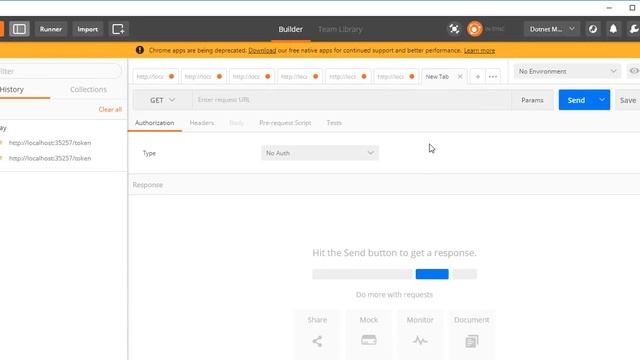
Task: Open second localhost:35257/token history entry
Action: [50, 158]
